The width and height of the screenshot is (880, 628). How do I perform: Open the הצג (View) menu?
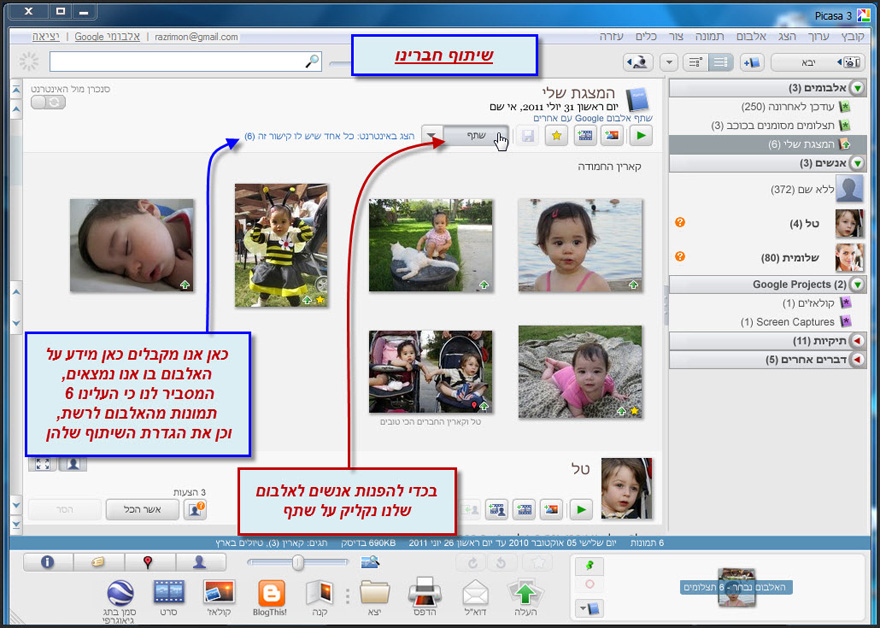787,36
